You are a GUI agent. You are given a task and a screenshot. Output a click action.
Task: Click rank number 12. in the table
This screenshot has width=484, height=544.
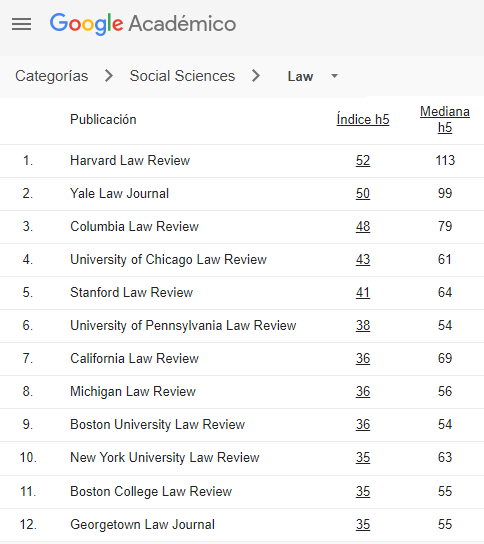coord(28,524)
